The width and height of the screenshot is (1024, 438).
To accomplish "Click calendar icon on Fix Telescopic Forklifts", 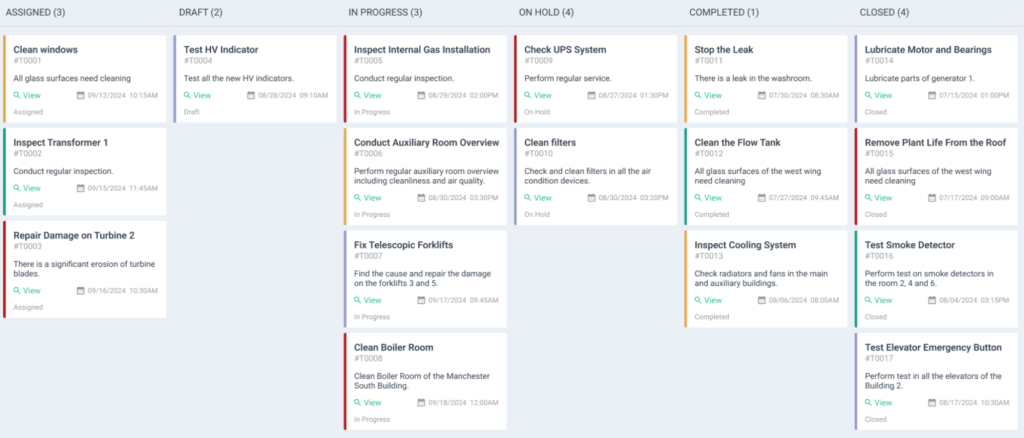I will 422,300.
